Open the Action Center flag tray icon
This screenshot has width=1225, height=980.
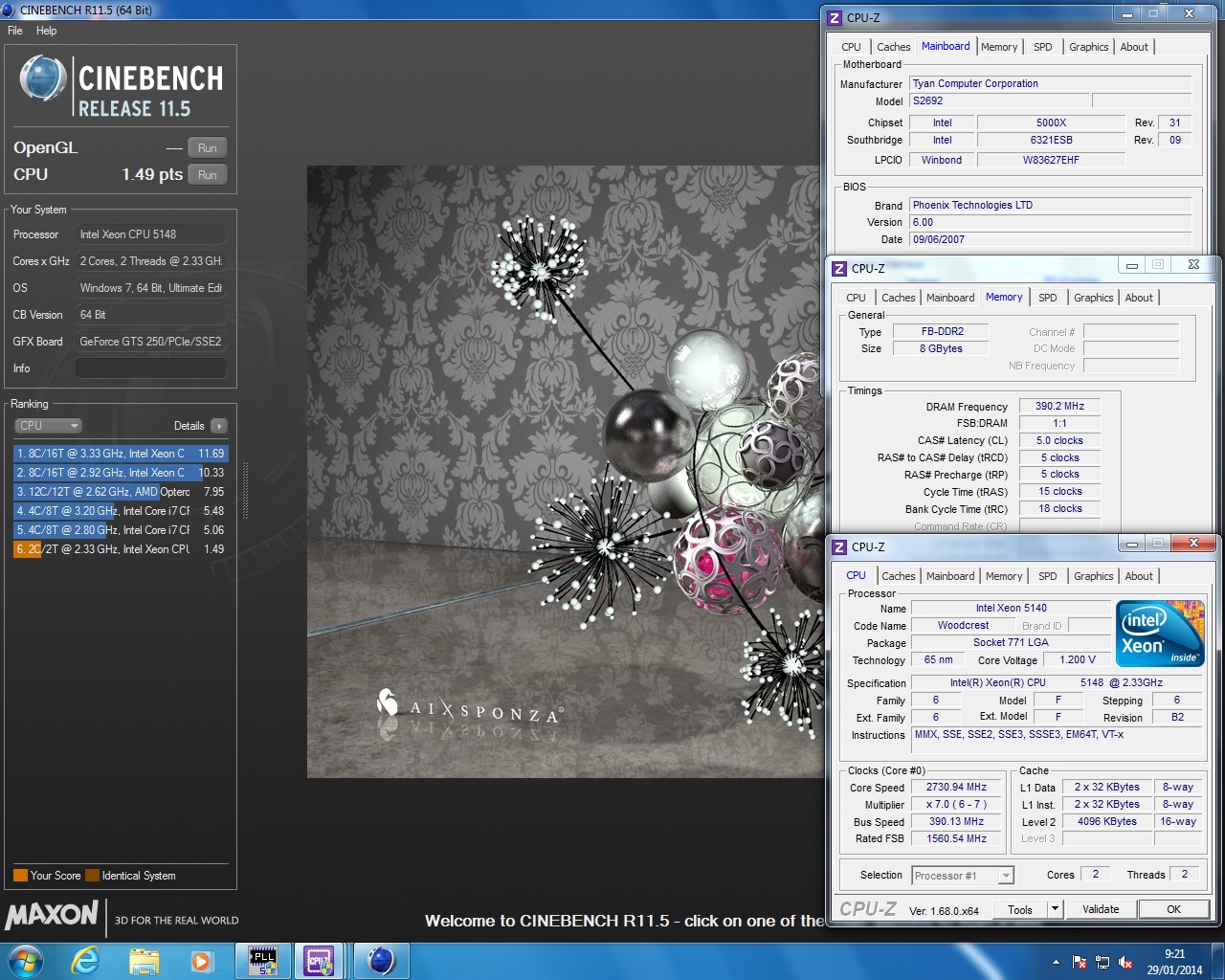(1080, 962)
